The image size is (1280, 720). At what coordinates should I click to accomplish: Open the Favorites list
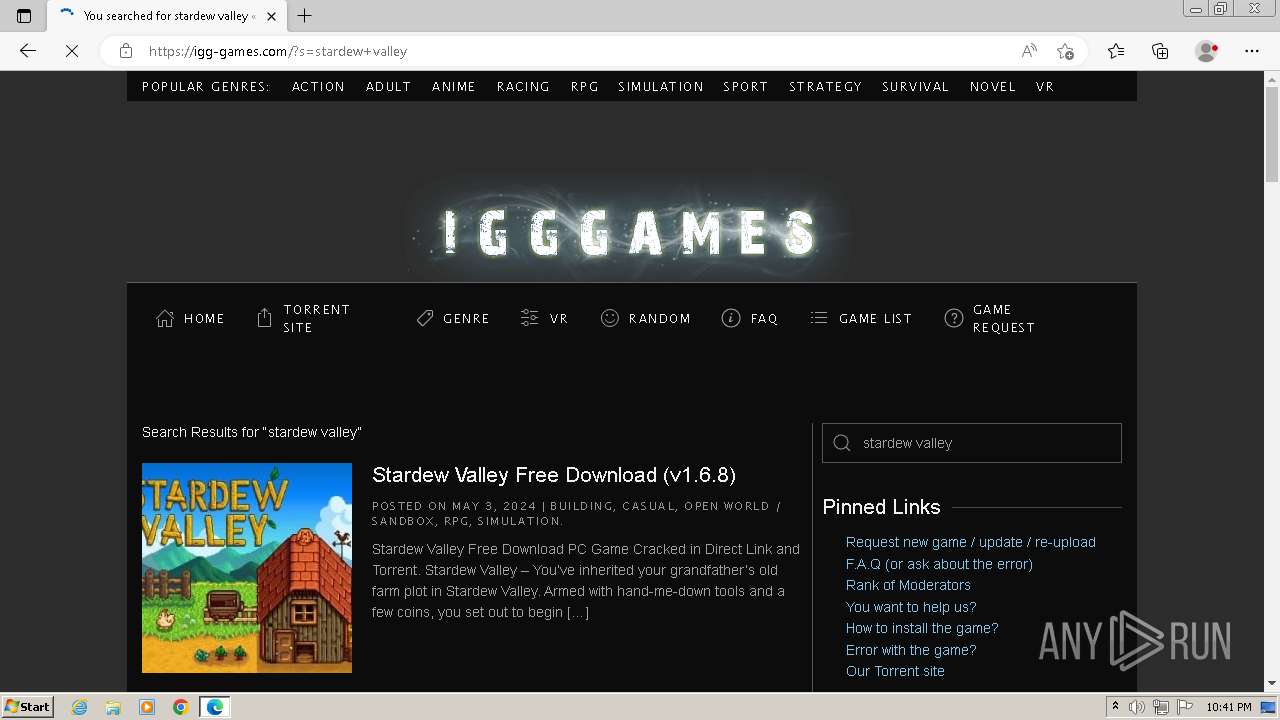coord(1116,51)
